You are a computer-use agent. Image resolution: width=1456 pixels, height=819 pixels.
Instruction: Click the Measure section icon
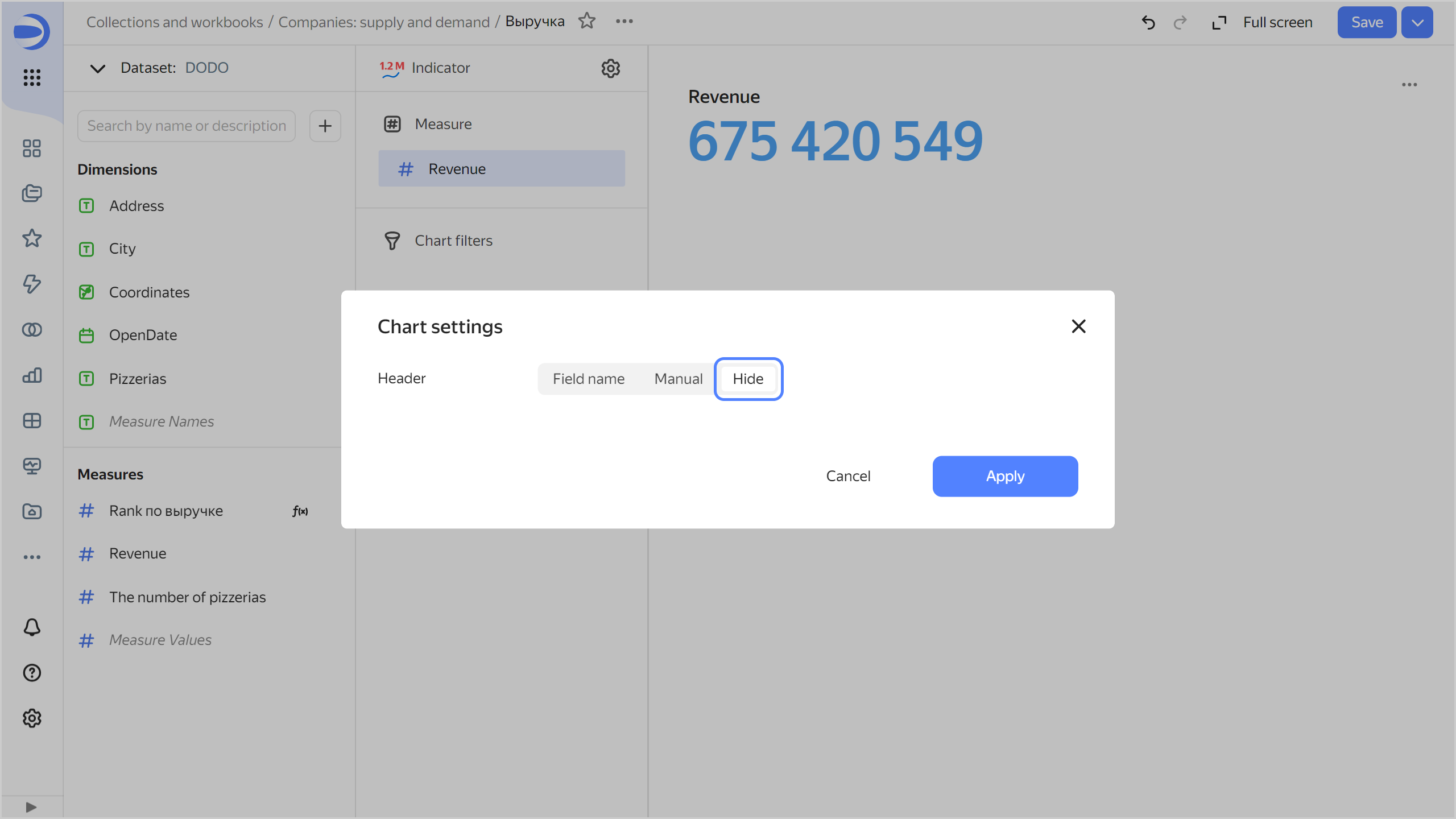click(x=393, y=124)
